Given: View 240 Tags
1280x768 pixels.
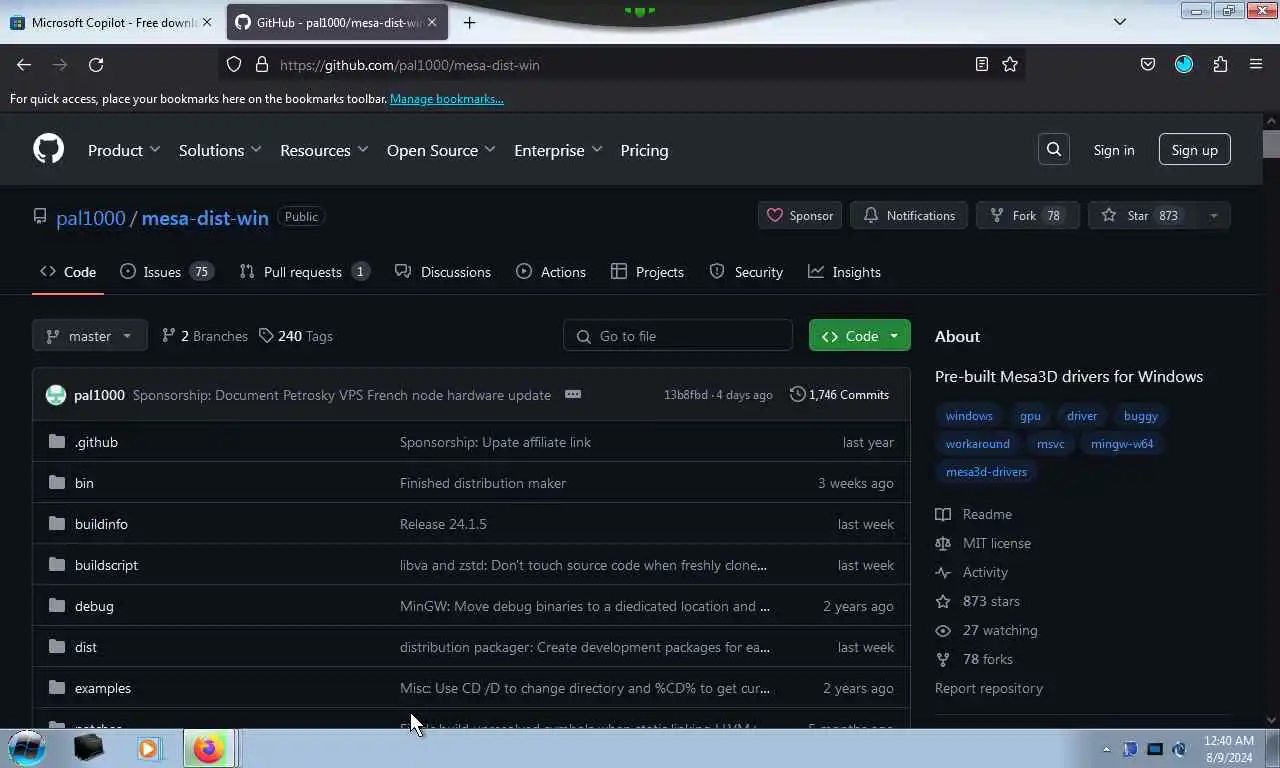Looking at the screenshot, I should [296, 336].
